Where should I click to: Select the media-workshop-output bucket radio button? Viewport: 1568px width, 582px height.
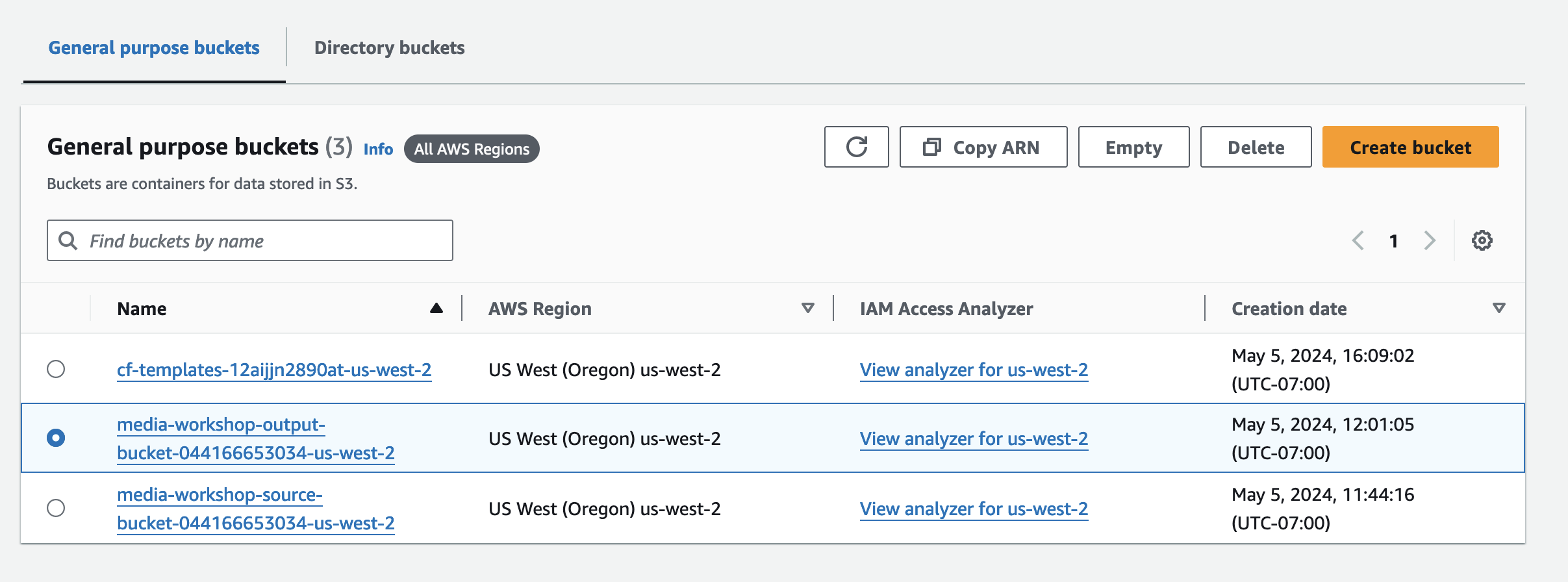(56, 438)
